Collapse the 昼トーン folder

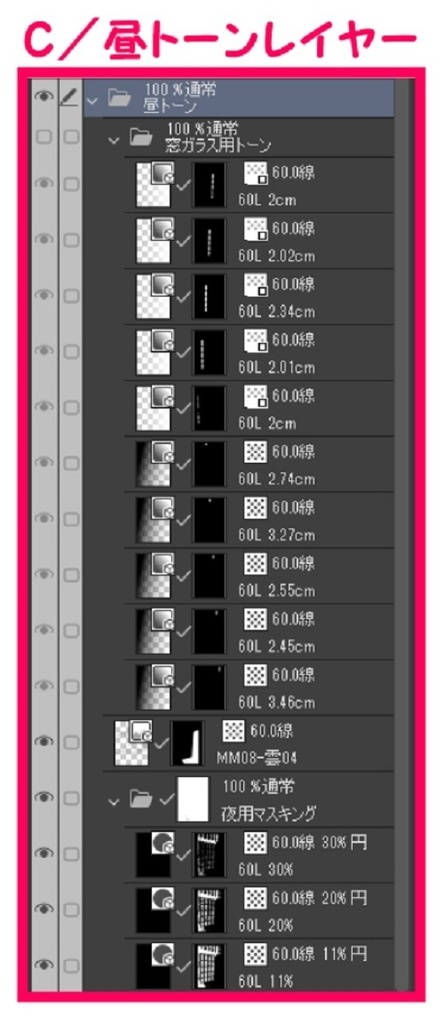pos(92,100)
